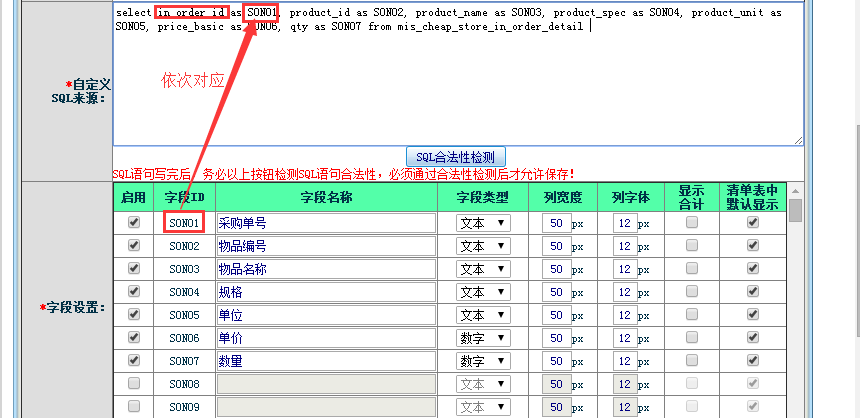Viewport: 860px width, 418px height.
Task: Click the 物品编号 field name input
Action: 326,246
